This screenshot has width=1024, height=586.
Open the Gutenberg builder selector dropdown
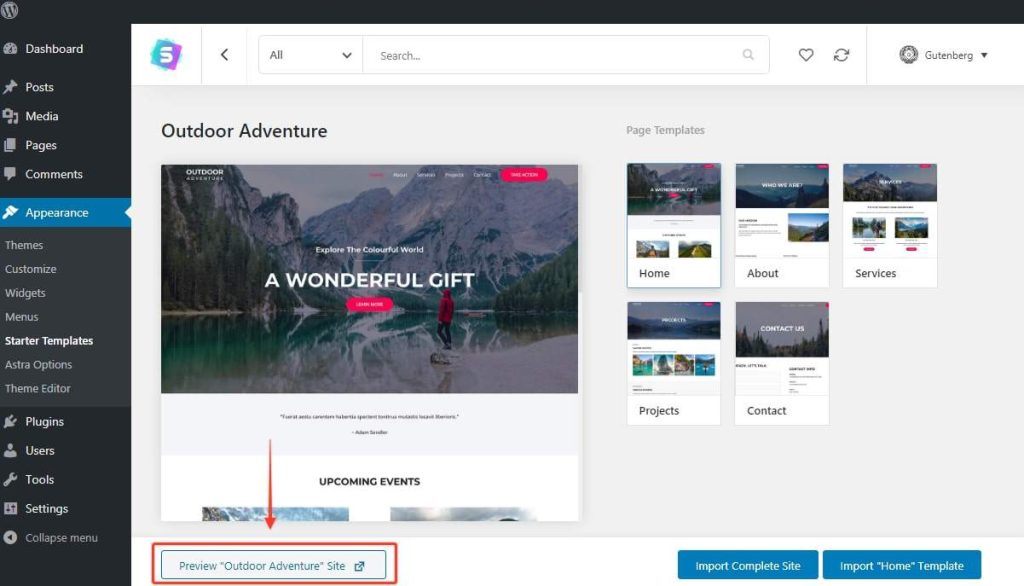click(942, 55)
